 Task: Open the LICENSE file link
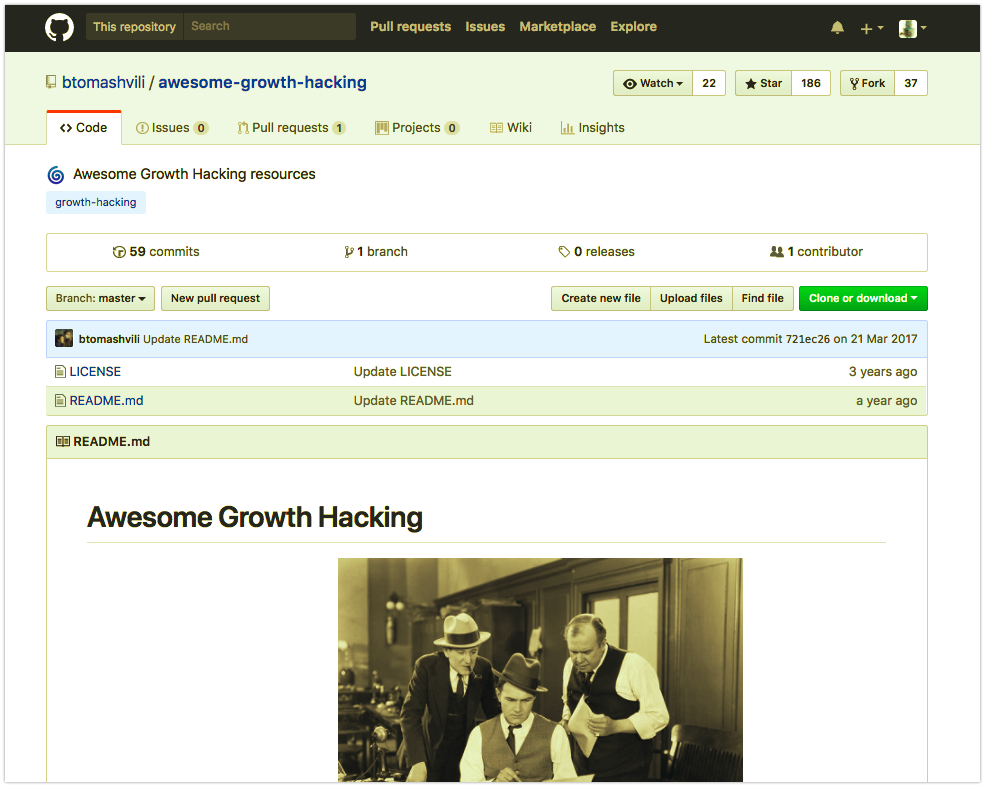point(96,370)
